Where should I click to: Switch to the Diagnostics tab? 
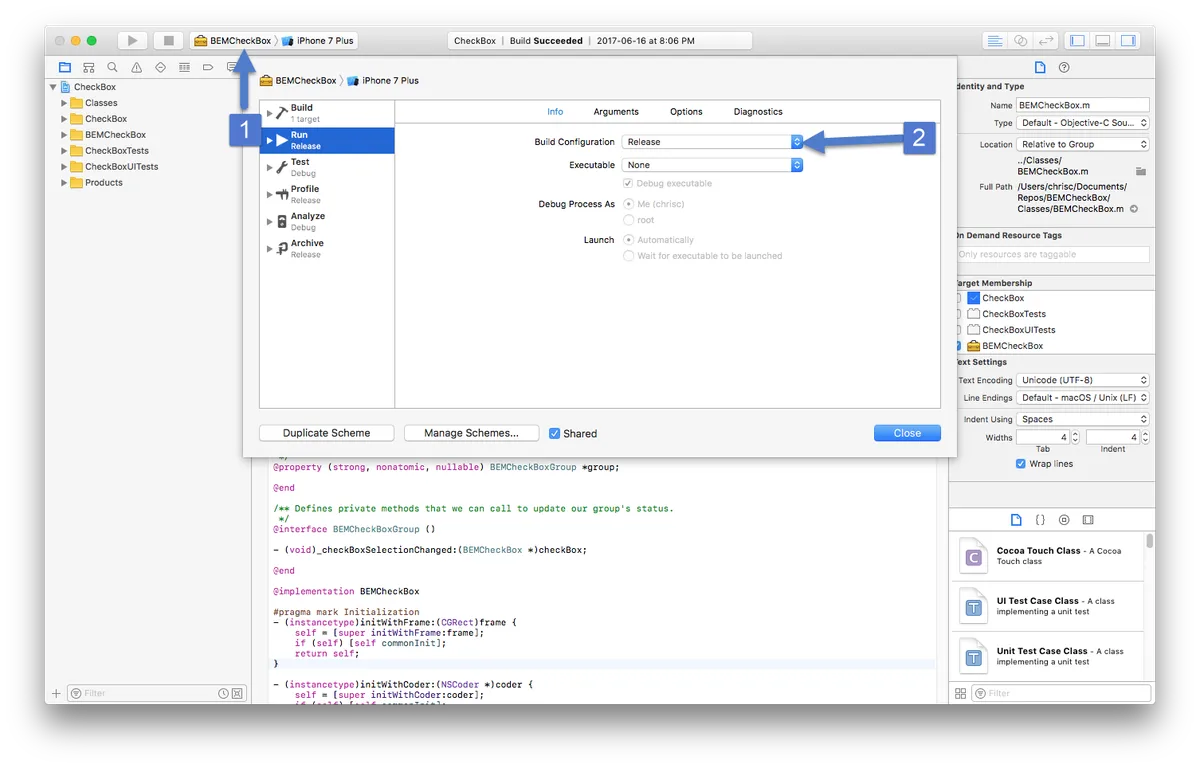758,112
